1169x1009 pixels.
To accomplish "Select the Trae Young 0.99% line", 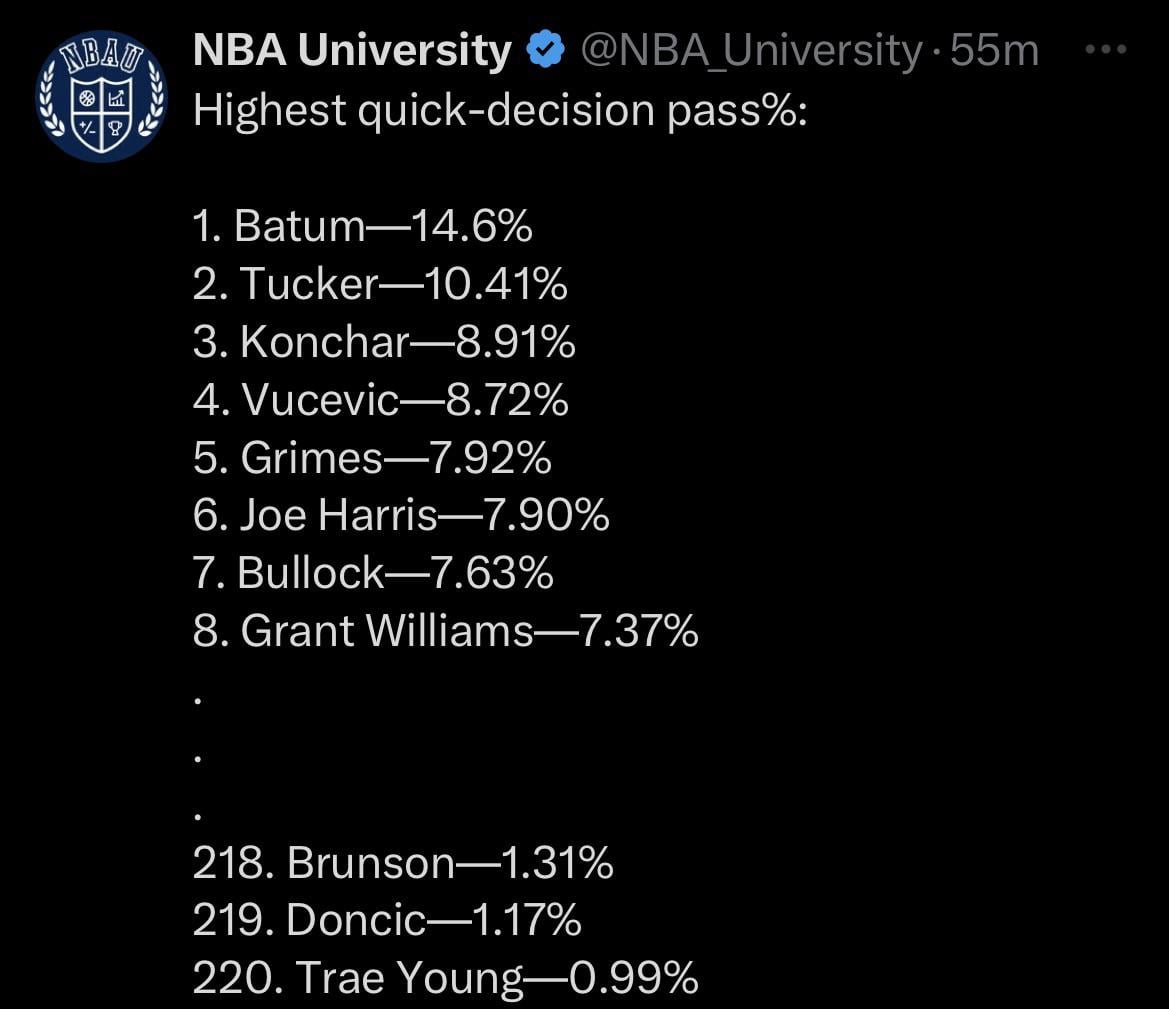I will (445, 978).
